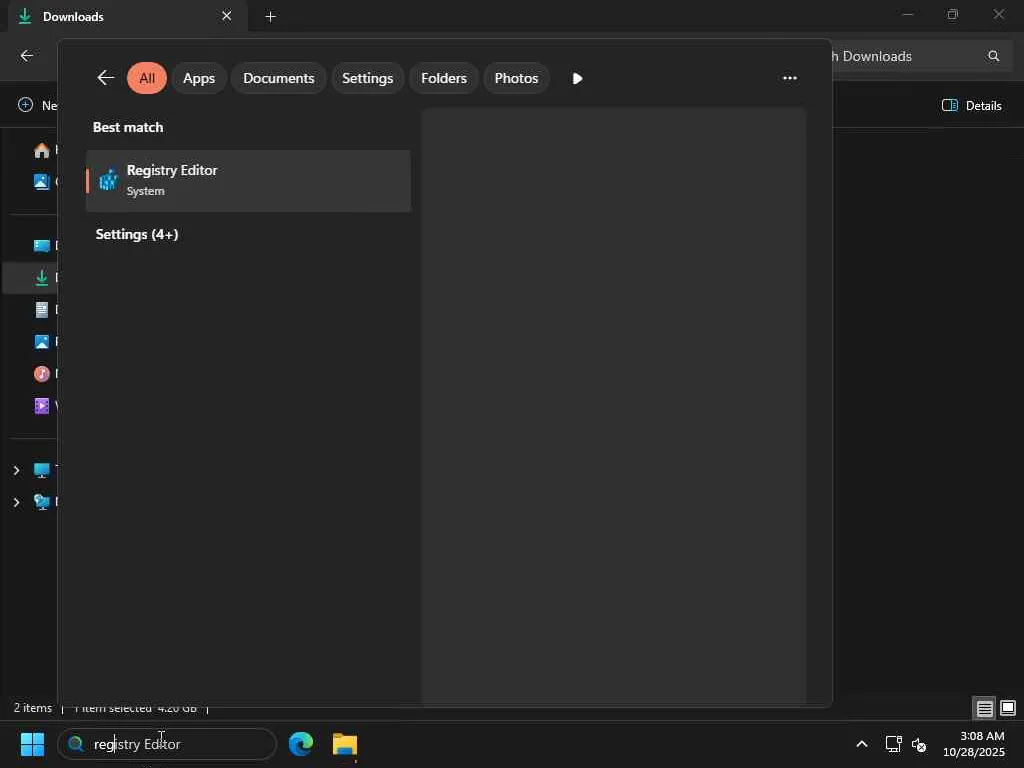
Task: Add a new tab in File Explorer
Action: (x=270, y=17)
